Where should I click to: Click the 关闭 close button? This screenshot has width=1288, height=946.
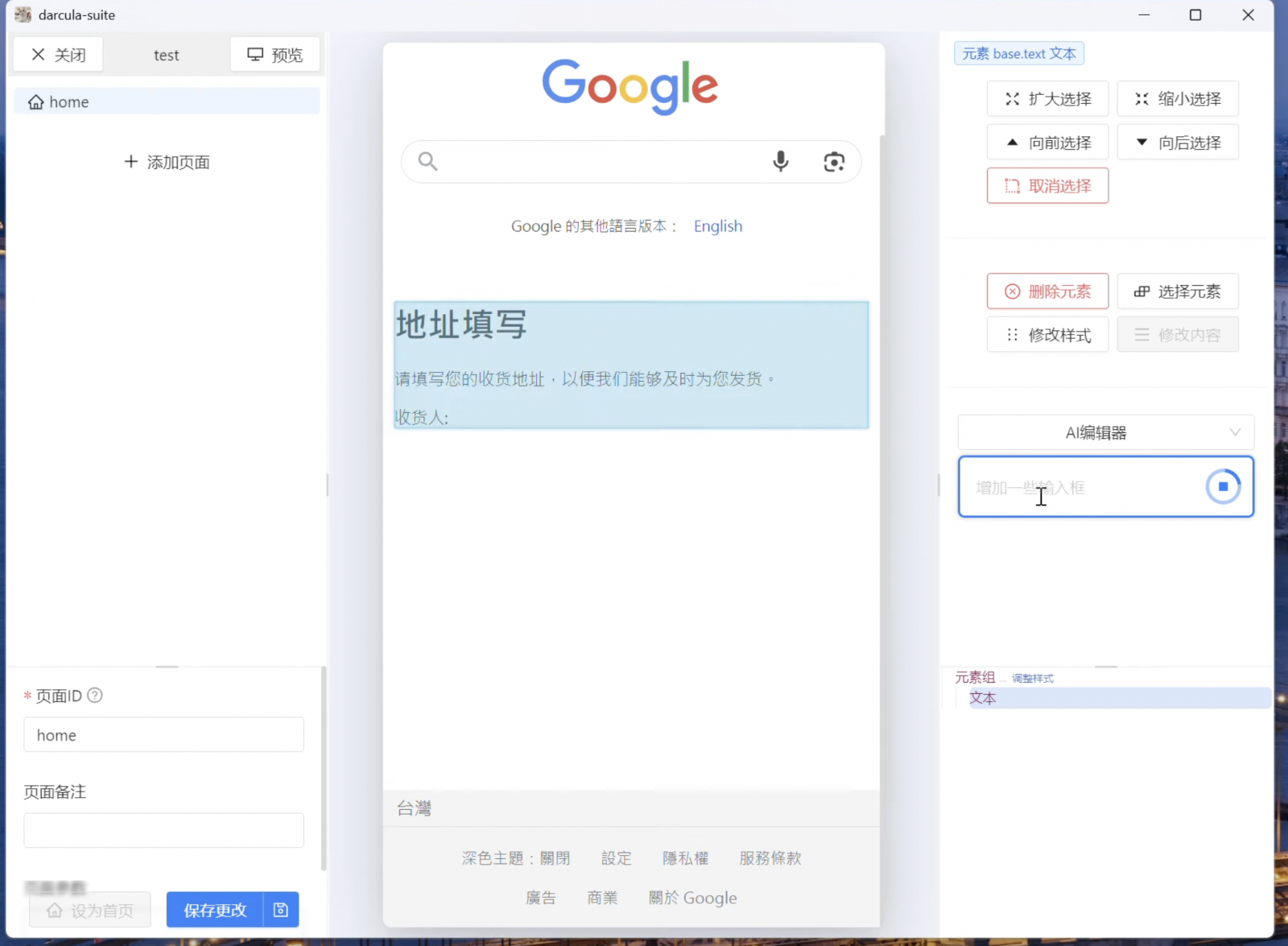click(59, 55)
